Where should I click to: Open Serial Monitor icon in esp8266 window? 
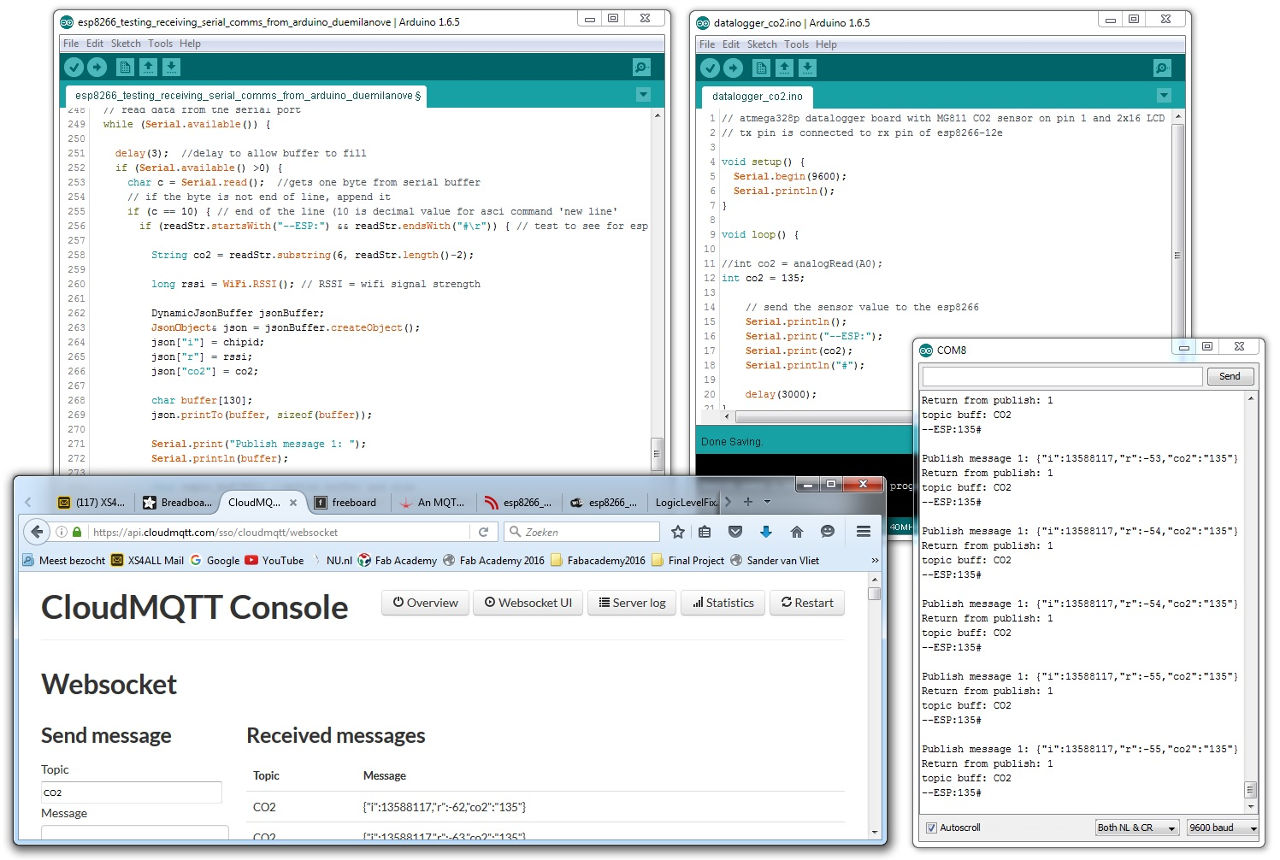(x=642, y=67)
